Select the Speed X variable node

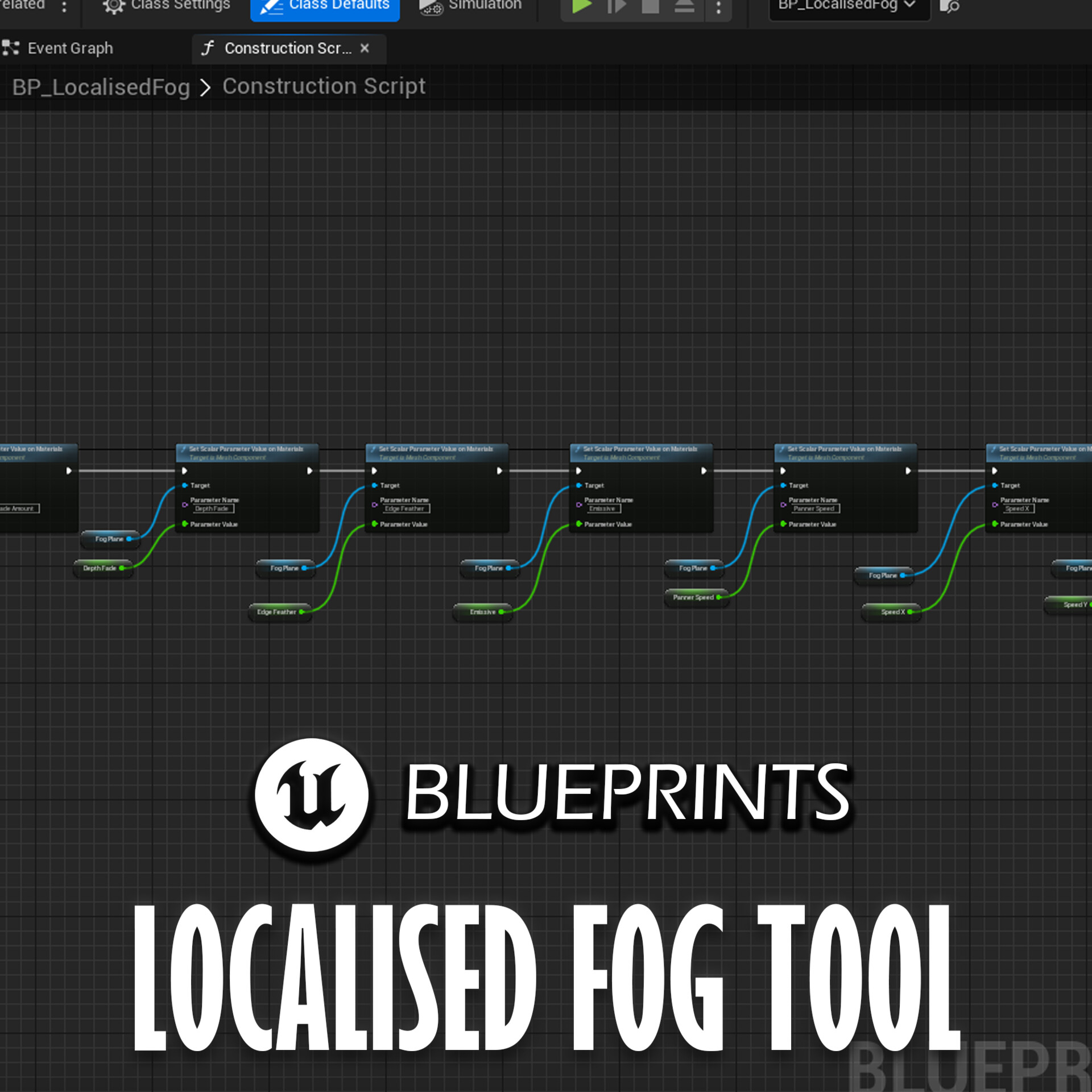click(x=891, y=613)
